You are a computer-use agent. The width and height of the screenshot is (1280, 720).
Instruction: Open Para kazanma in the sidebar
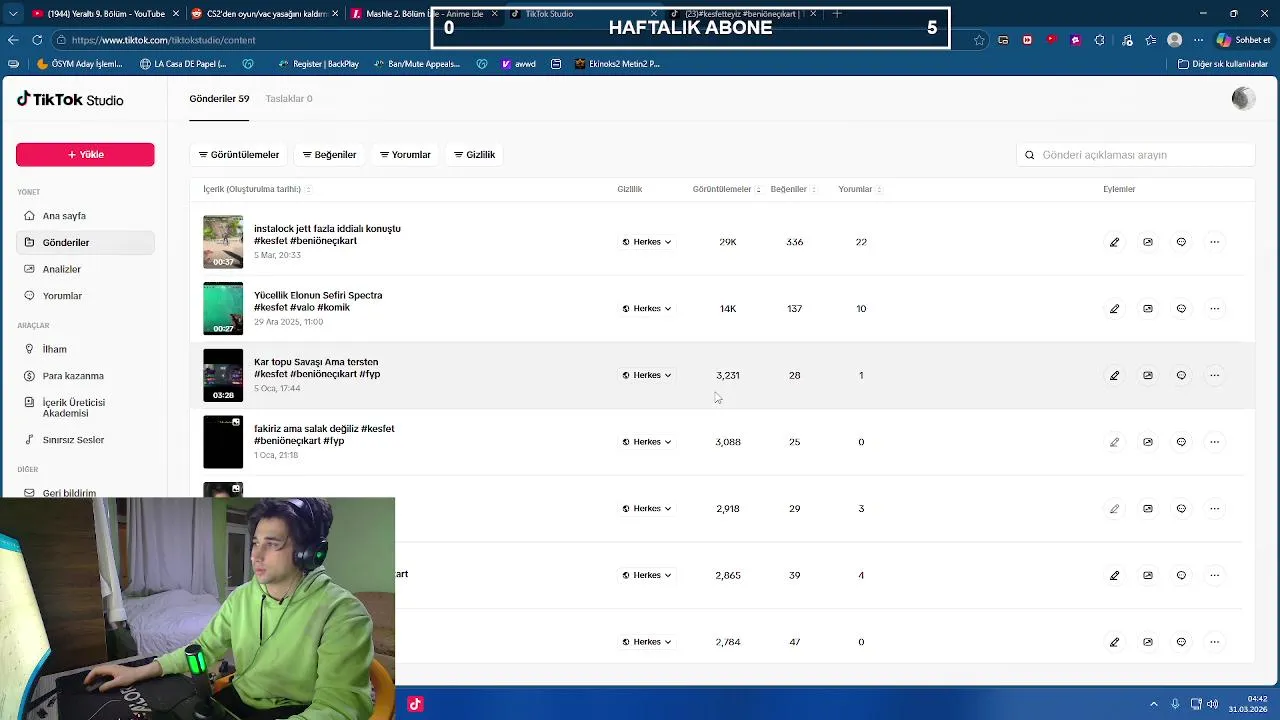click(85, 376)
